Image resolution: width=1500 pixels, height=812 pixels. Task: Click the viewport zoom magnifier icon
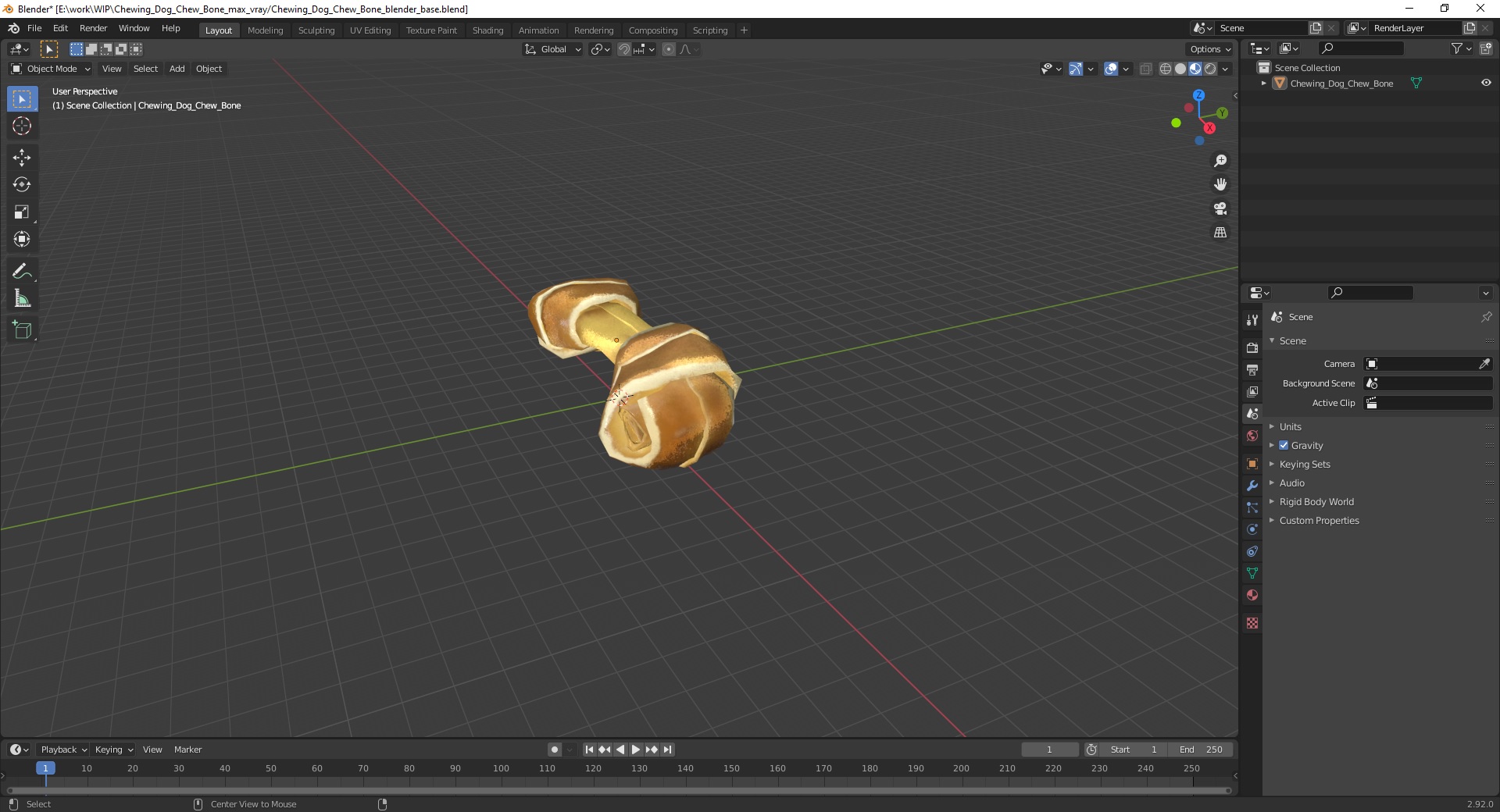[x=1220, y=161]
